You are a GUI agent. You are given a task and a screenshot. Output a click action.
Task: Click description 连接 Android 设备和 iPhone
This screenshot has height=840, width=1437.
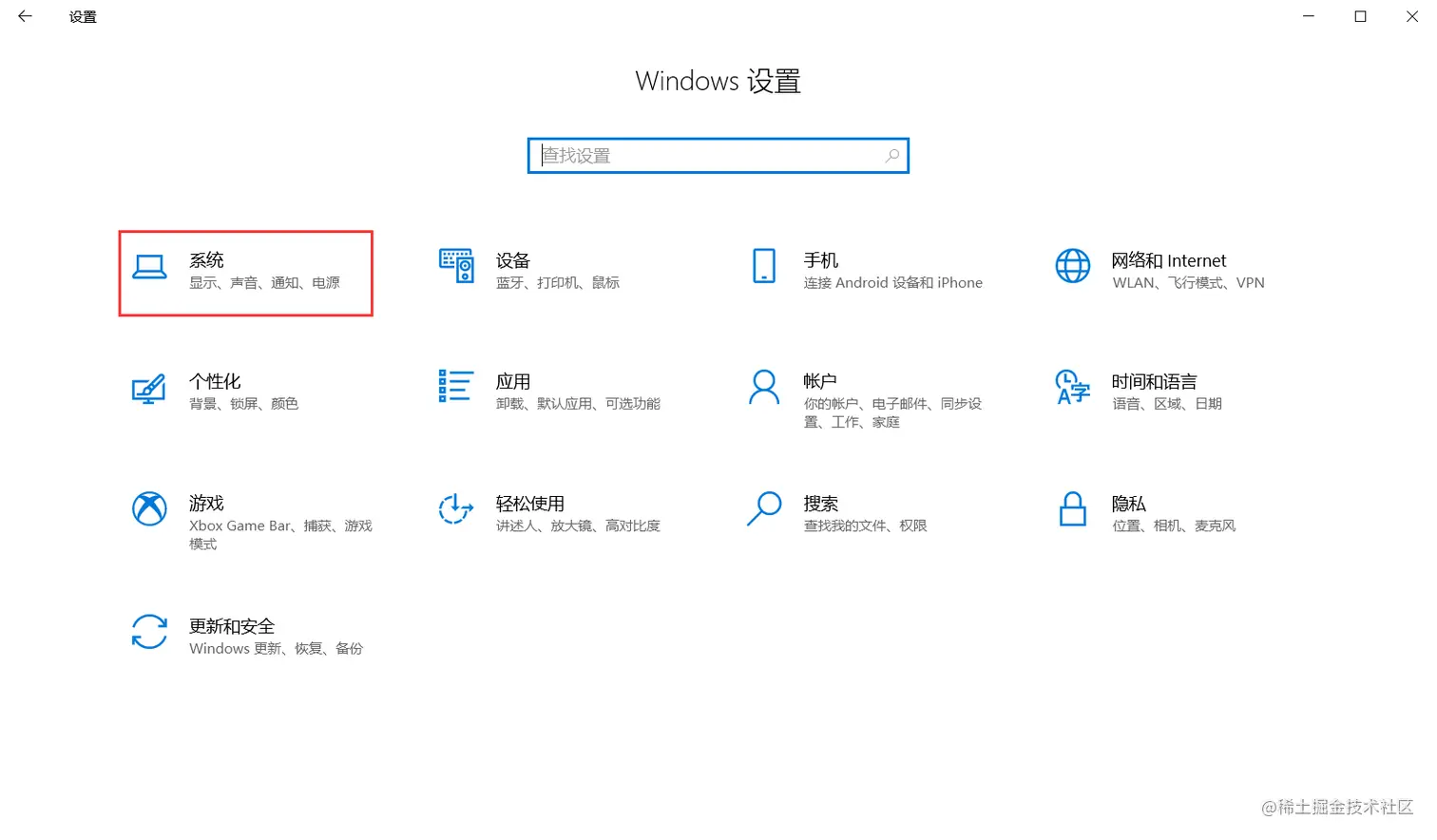tap(893, 283)
